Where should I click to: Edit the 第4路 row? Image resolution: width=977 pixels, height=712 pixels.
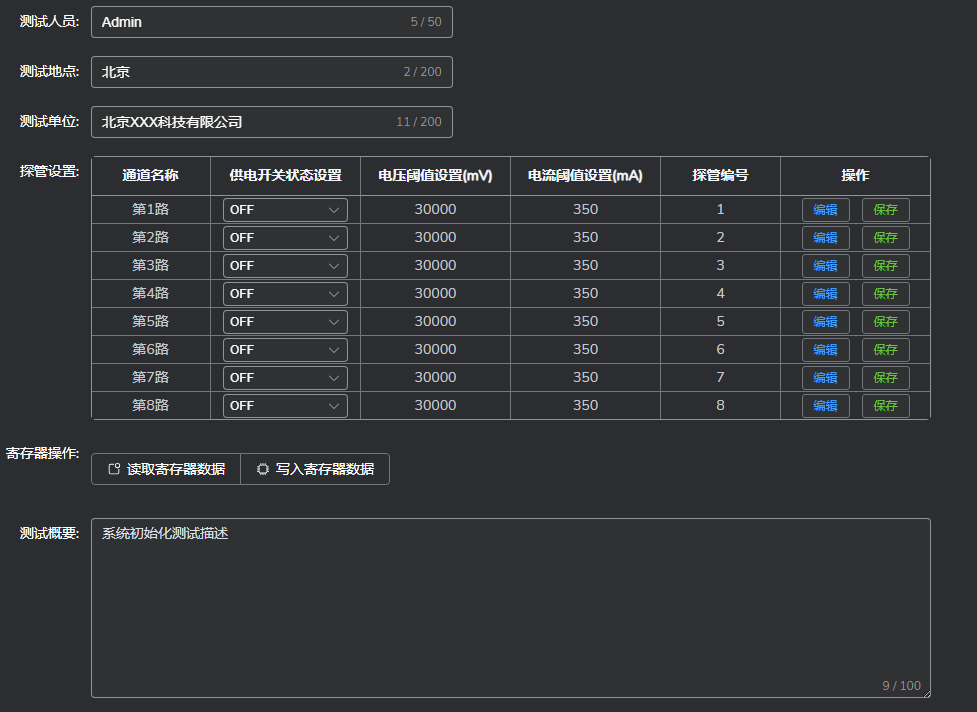tap(825, 294)
